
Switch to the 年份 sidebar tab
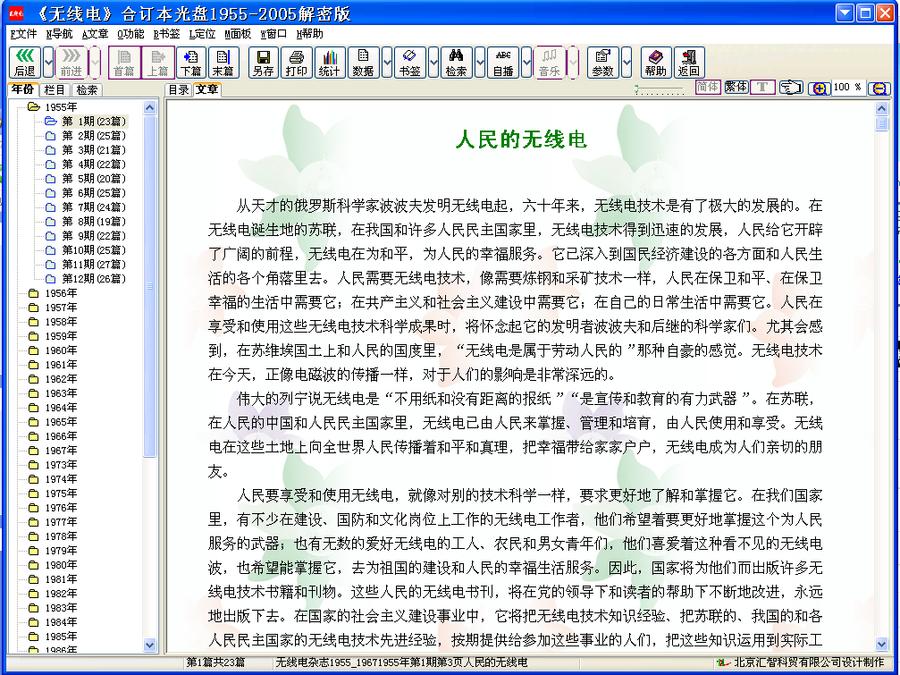click(23, 90)
